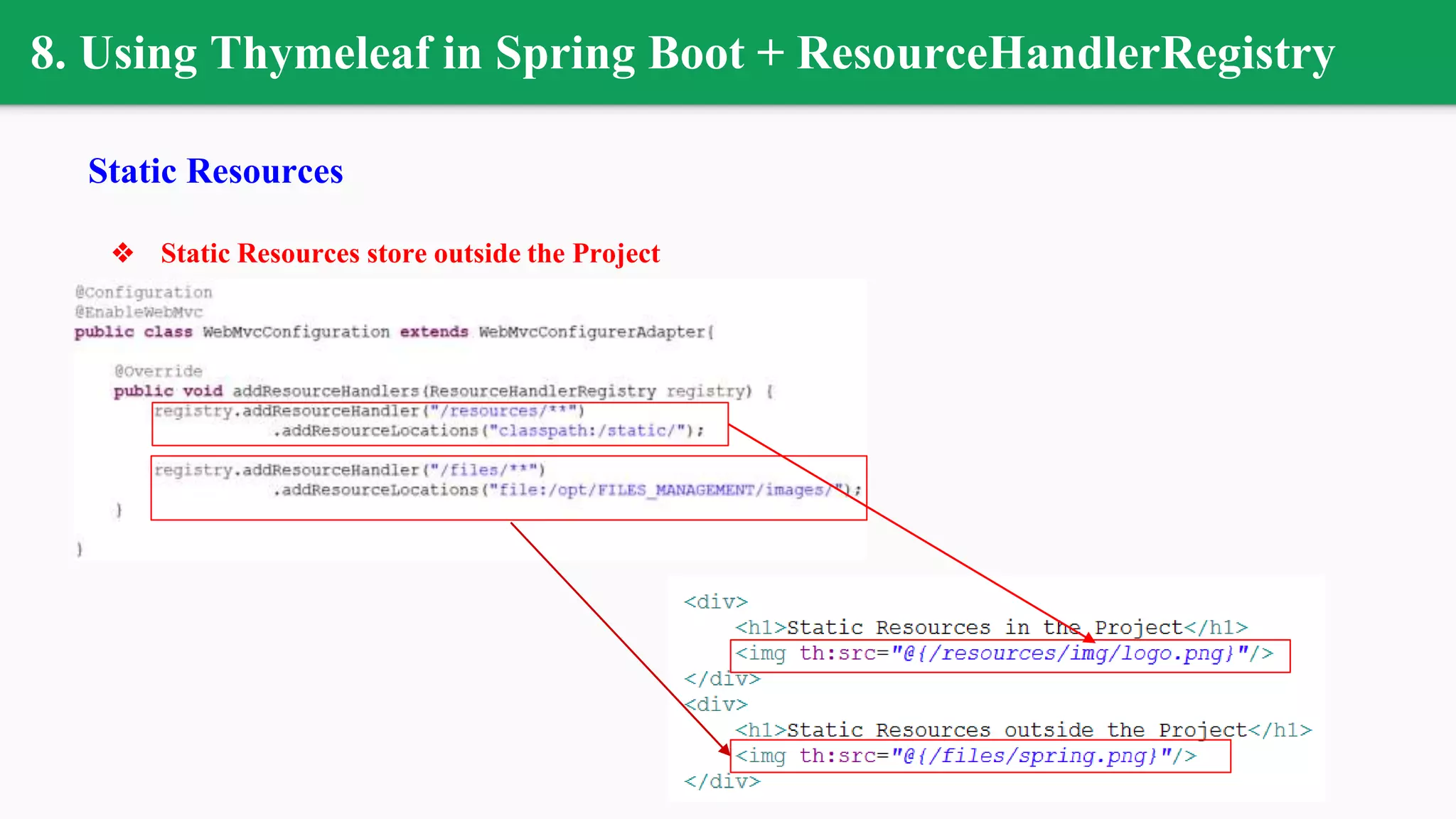Click the h1 Static Resources outside the Project
Screen dimensions: 1456x819
(x=1023, y=730)
